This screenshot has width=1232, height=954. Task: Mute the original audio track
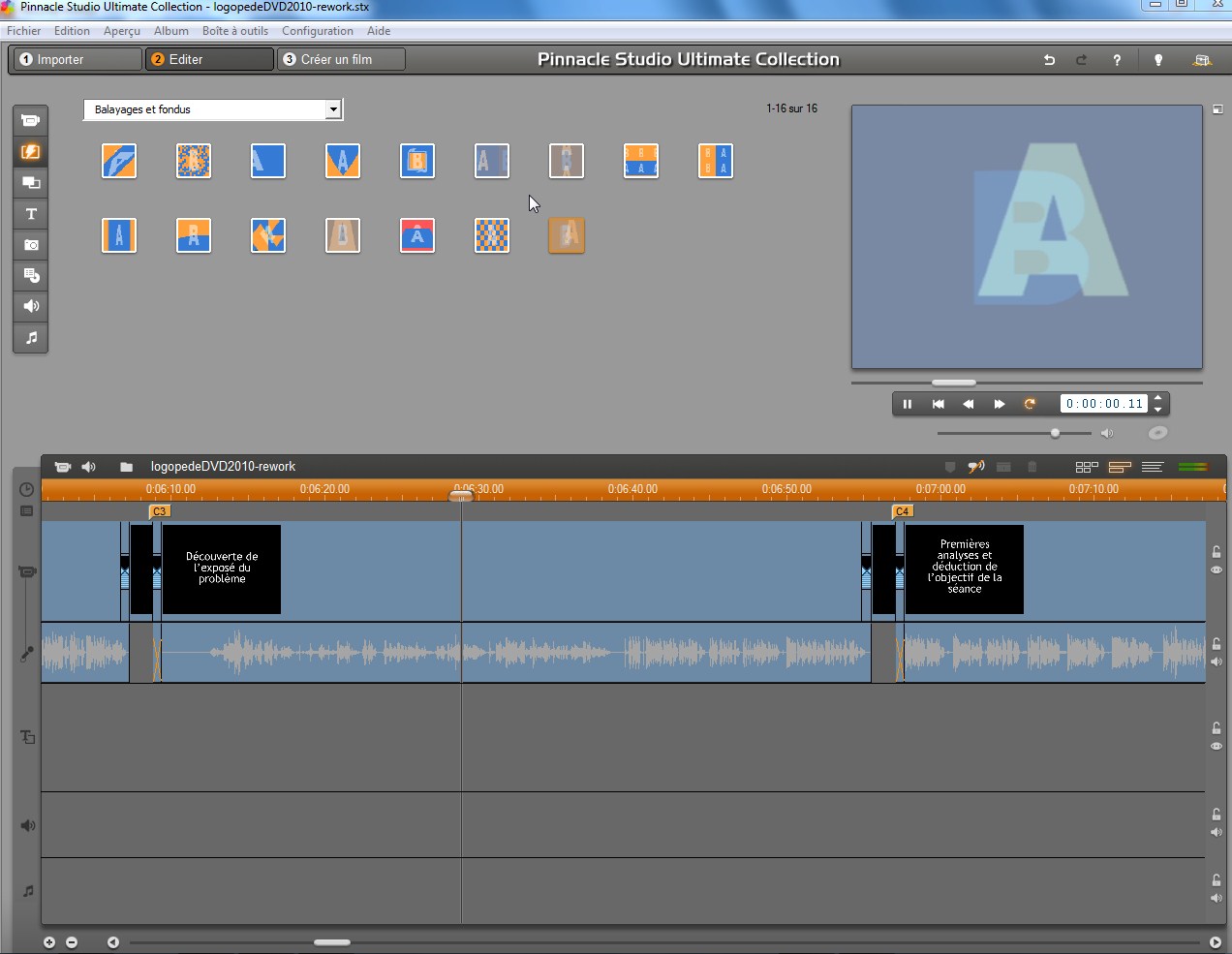(1217, 662)
